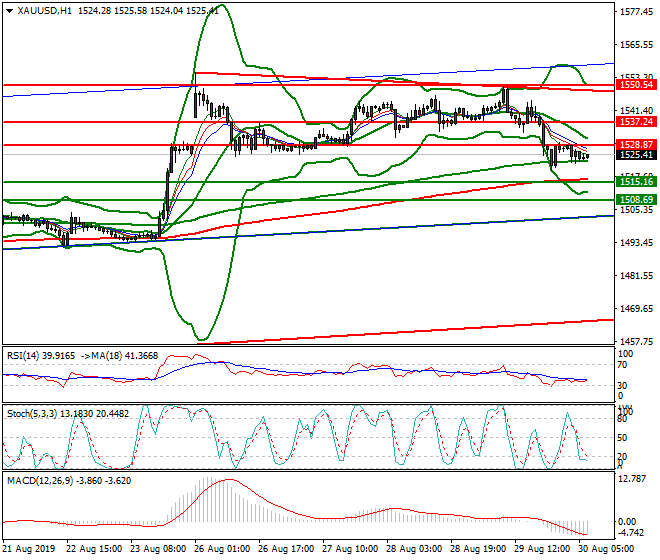Select the 23 Aug 08:00 time axis label
Screen dimensions: 660x560
click(159, 549)
